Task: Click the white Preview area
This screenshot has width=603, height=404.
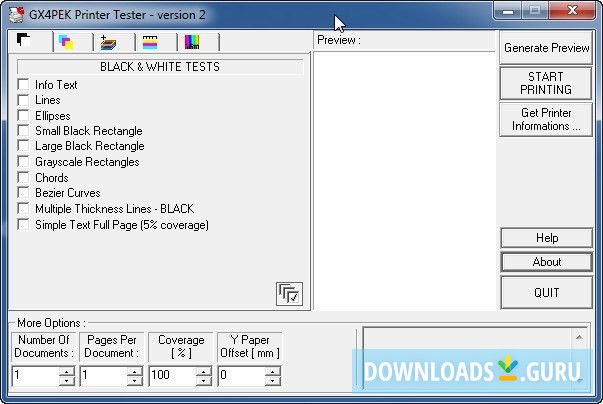Action: 404,181
